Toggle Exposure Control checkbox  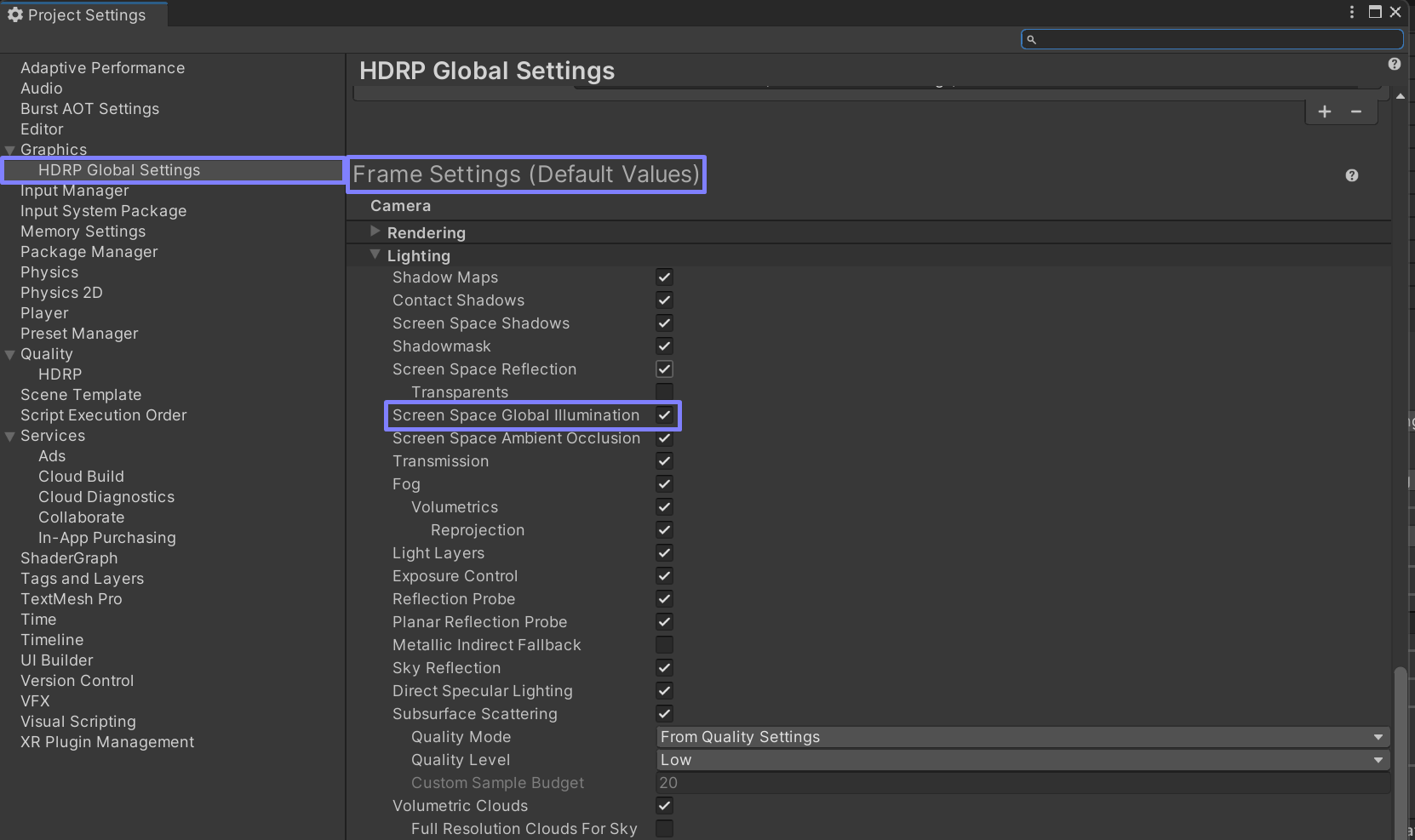coord(664,576)
